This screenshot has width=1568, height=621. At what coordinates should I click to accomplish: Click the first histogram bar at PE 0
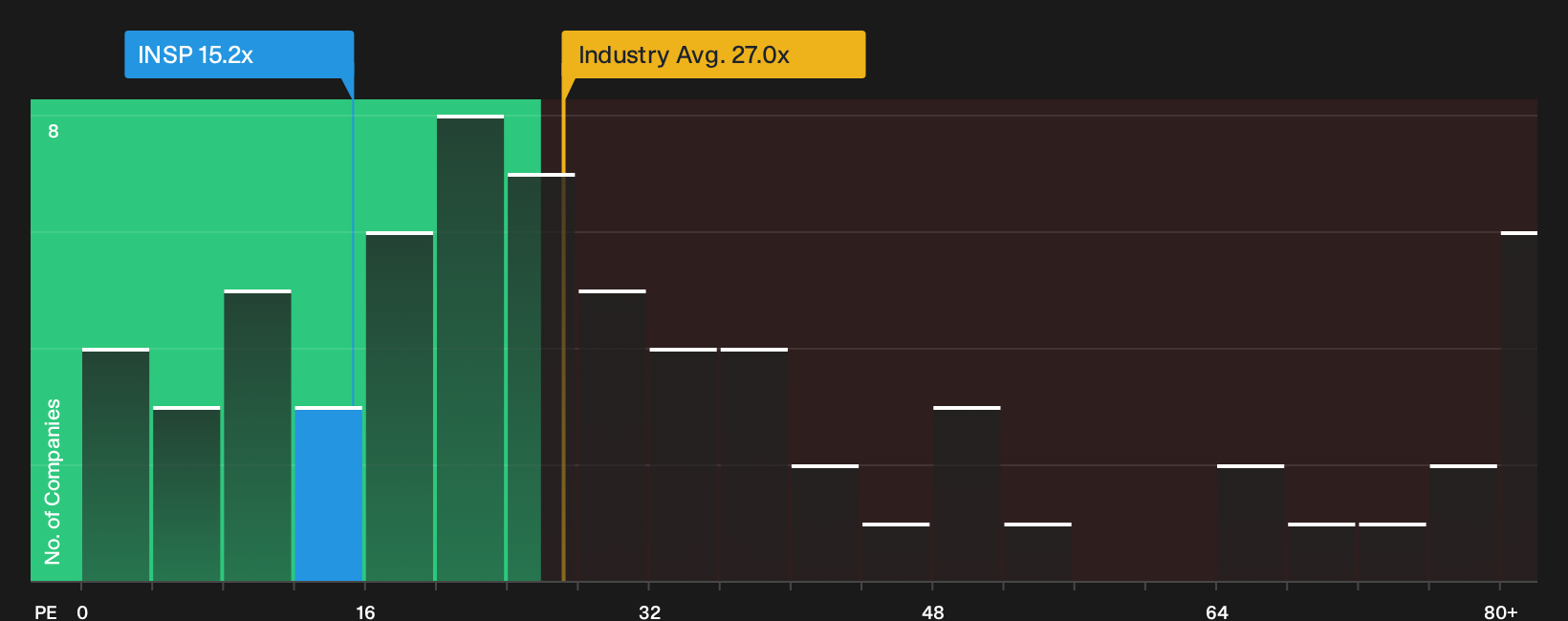click(116, 464)
